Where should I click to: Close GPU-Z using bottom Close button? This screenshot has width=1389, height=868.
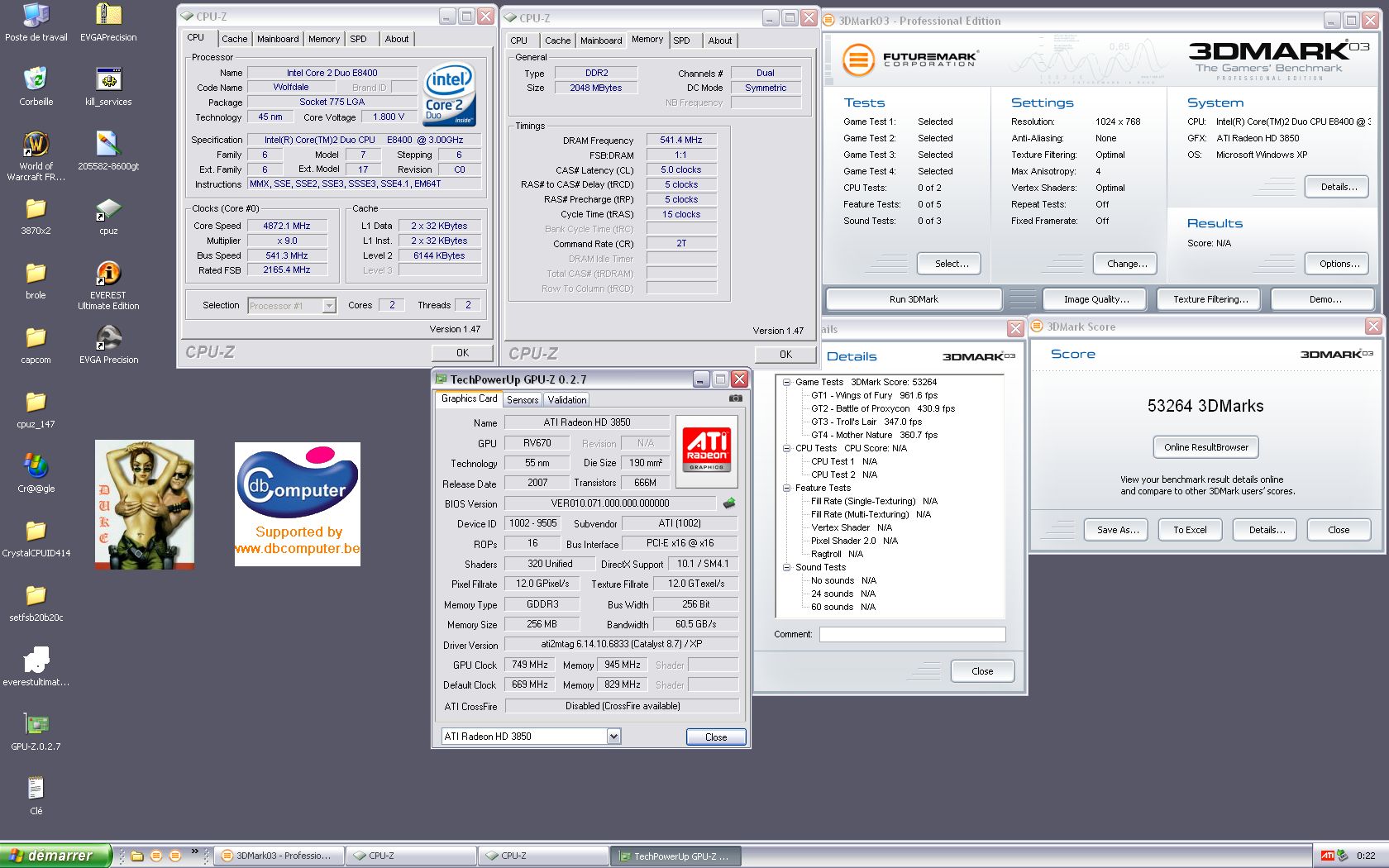tap(716, 737)
